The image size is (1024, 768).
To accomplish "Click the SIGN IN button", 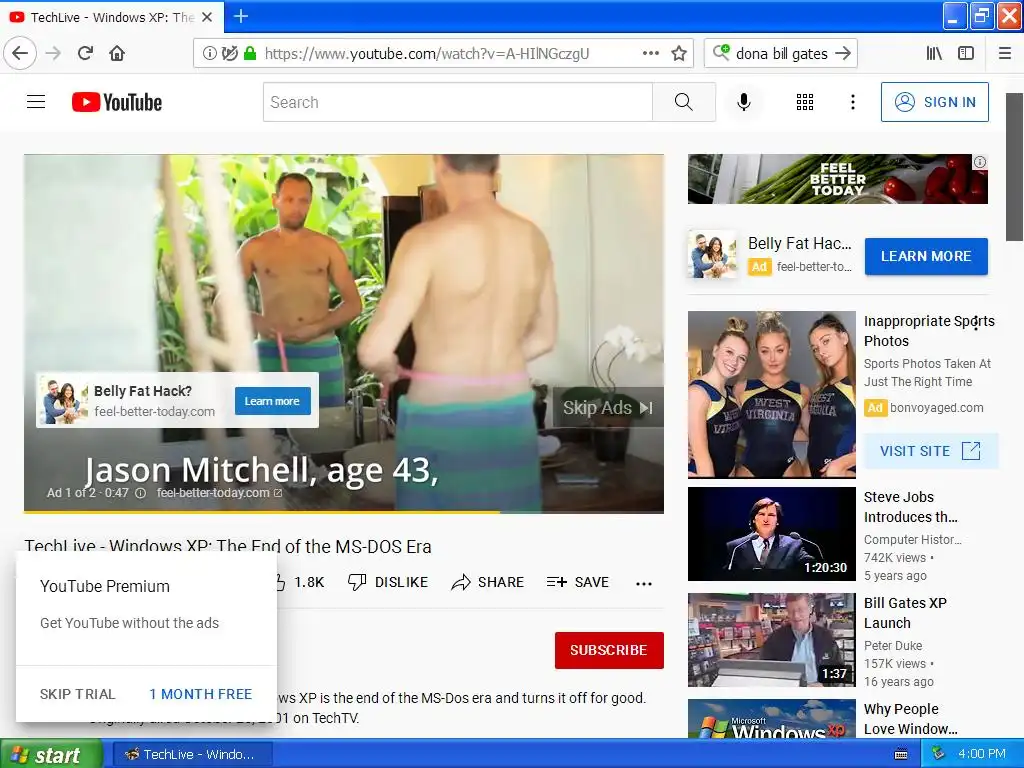I will (935, 102).
